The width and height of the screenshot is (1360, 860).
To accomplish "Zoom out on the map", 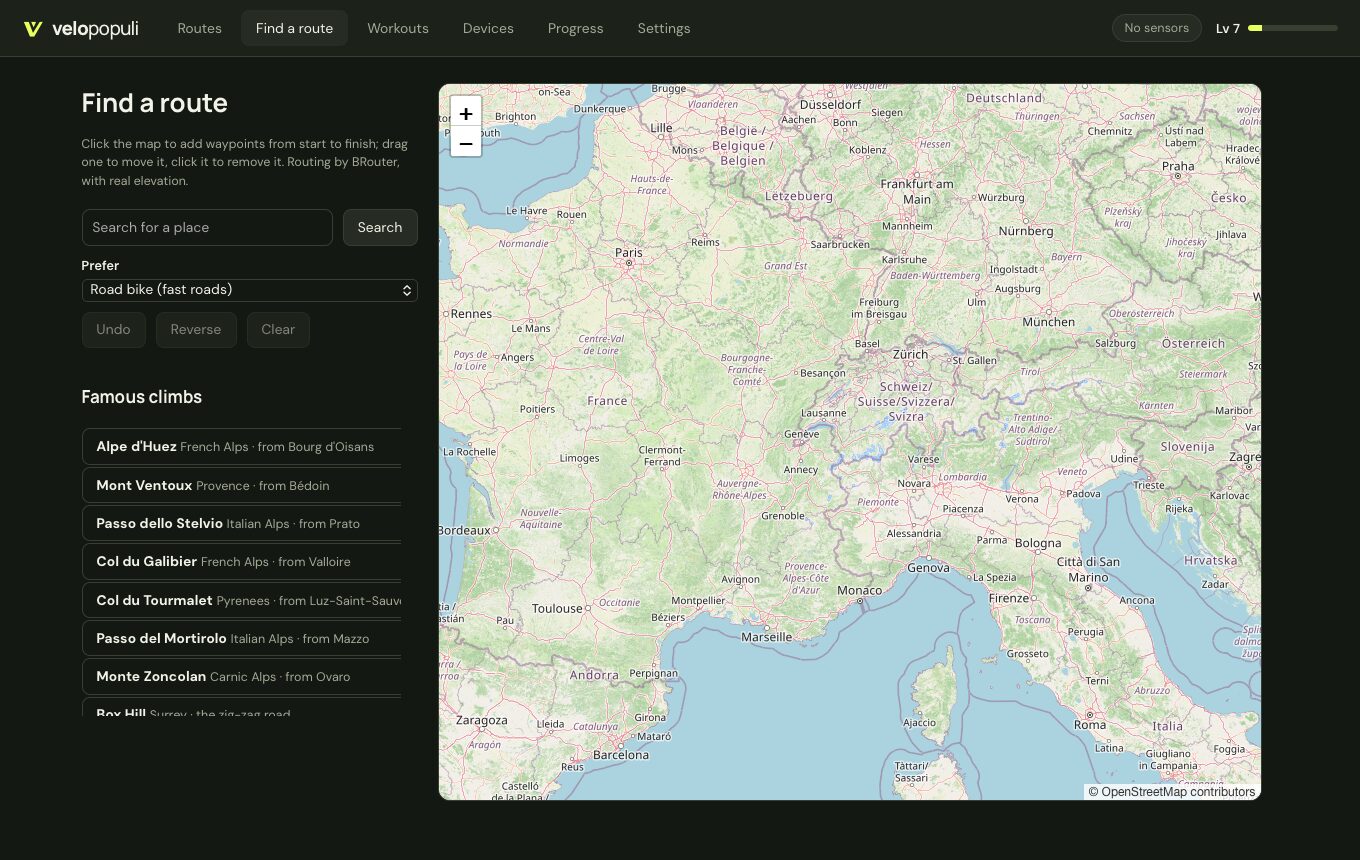I will coord(466,142).
